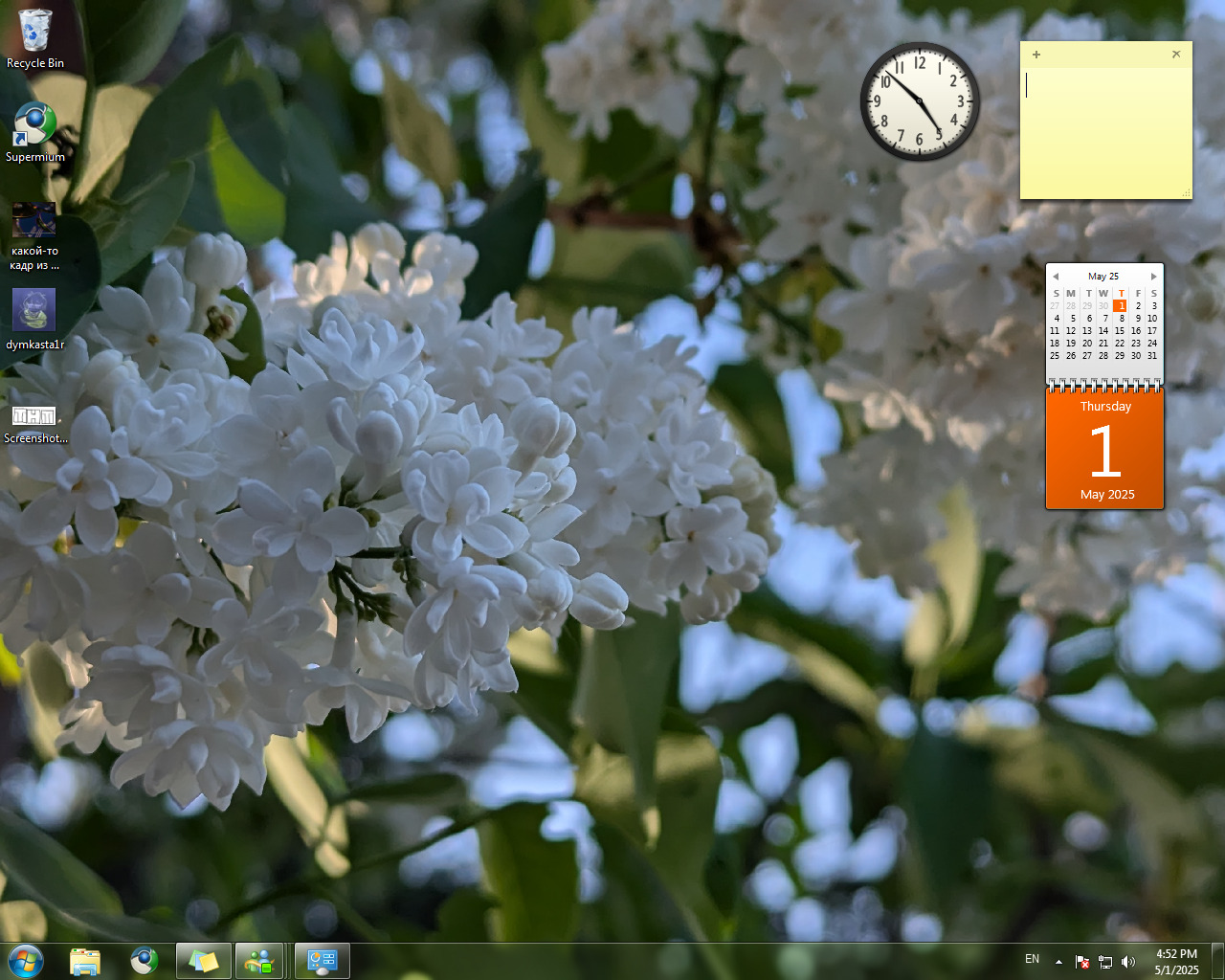The image size is (1225, 980).
Task: Select day 14 in the mini calendar
Action: (x=1103, y=331)
